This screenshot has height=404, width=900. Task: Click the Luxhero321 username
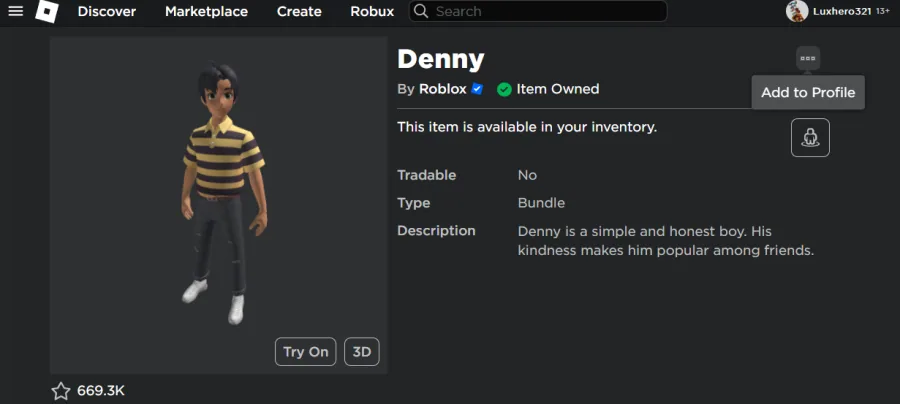pyautogui.click(x=842, y=11)
